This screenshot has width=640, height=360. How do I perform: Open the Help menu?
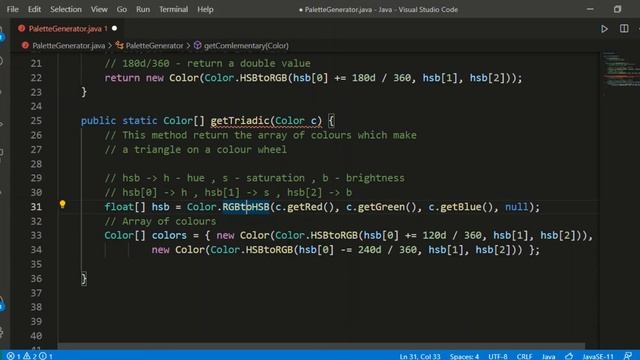coord(205,9)
